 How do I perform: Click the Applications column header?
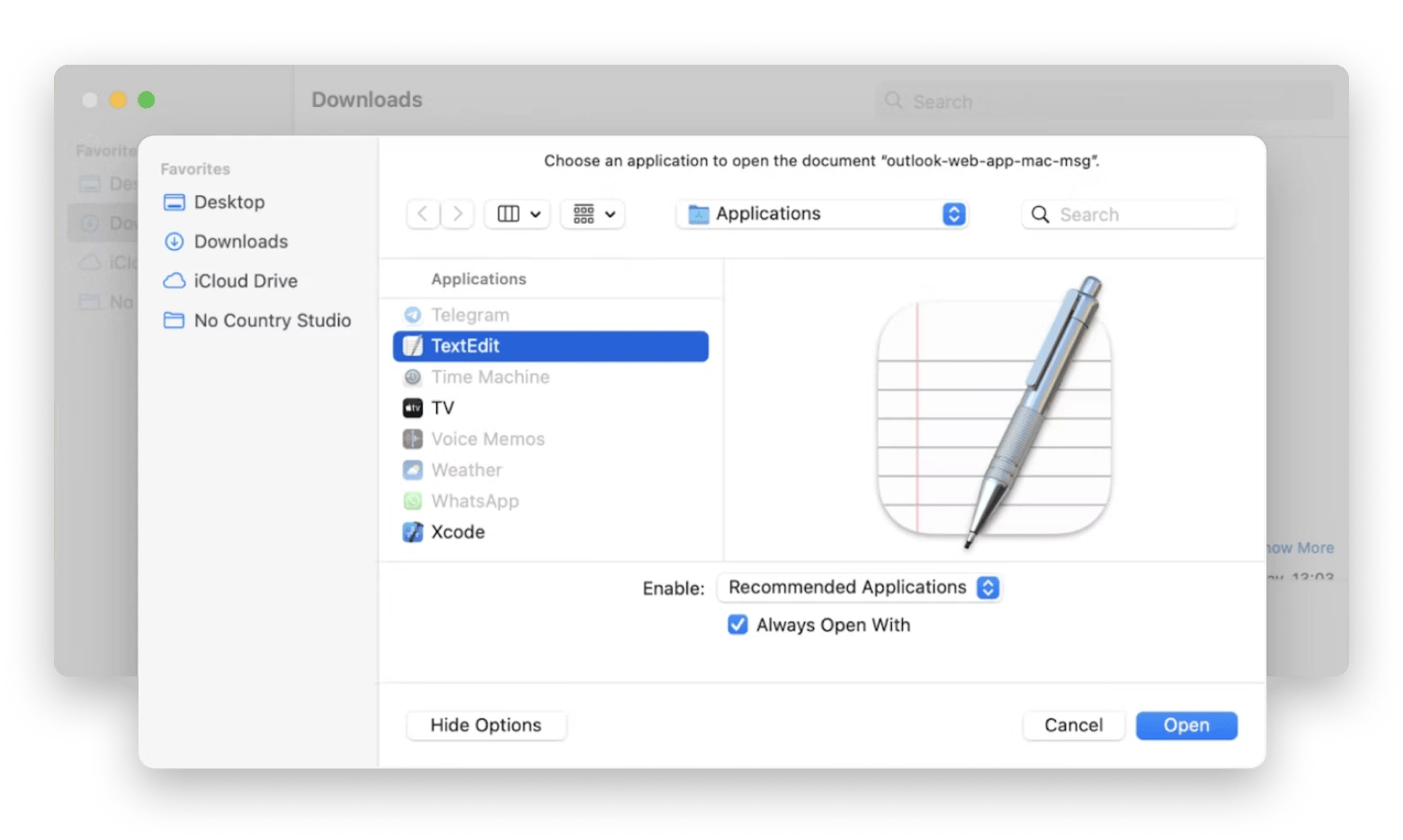[478, 279]
